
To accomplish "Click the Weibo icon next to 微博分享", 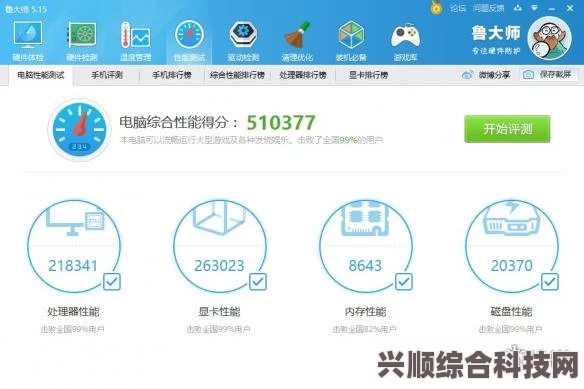I will click(468, 75).
